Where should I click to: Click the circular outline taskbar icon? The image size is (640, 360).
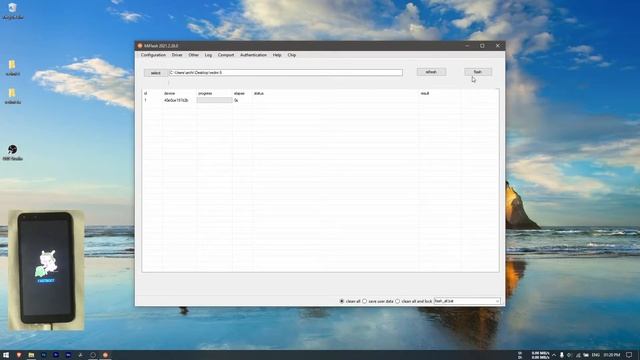93,355
